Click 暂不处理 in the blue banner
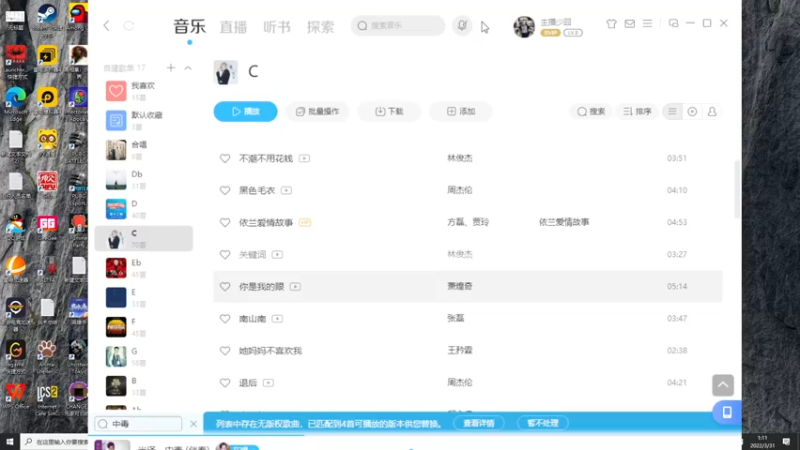800x450 pixels. 543,423
